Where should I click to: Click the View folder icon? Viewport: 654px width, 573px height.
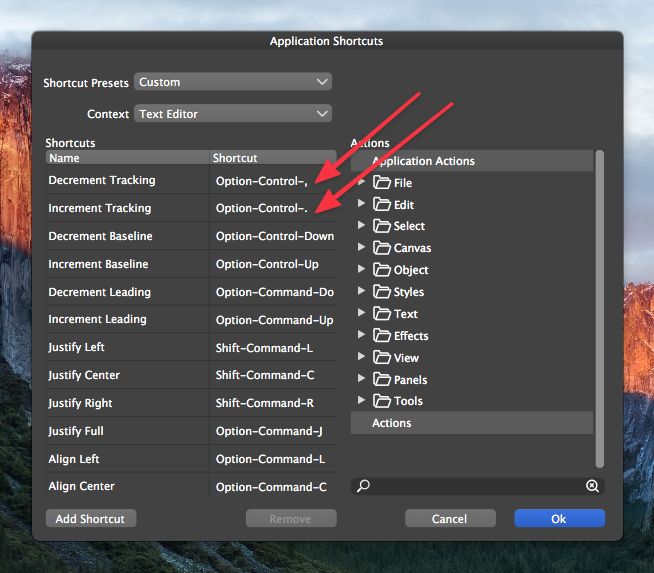(x=381, y=357)
